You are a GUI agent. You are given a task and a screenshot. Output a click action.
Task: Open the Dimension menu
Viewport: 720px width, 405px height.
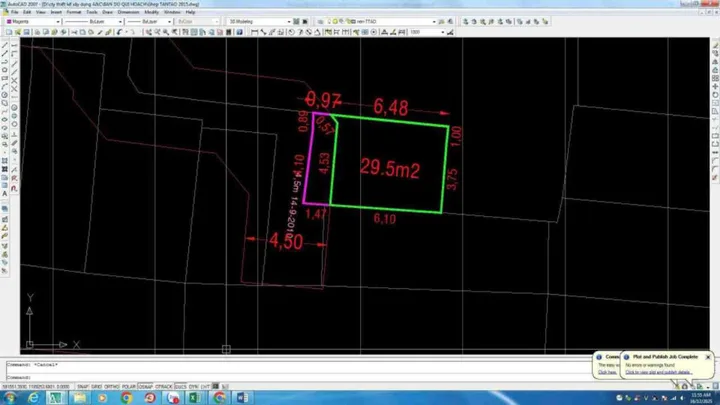(128, 12)
